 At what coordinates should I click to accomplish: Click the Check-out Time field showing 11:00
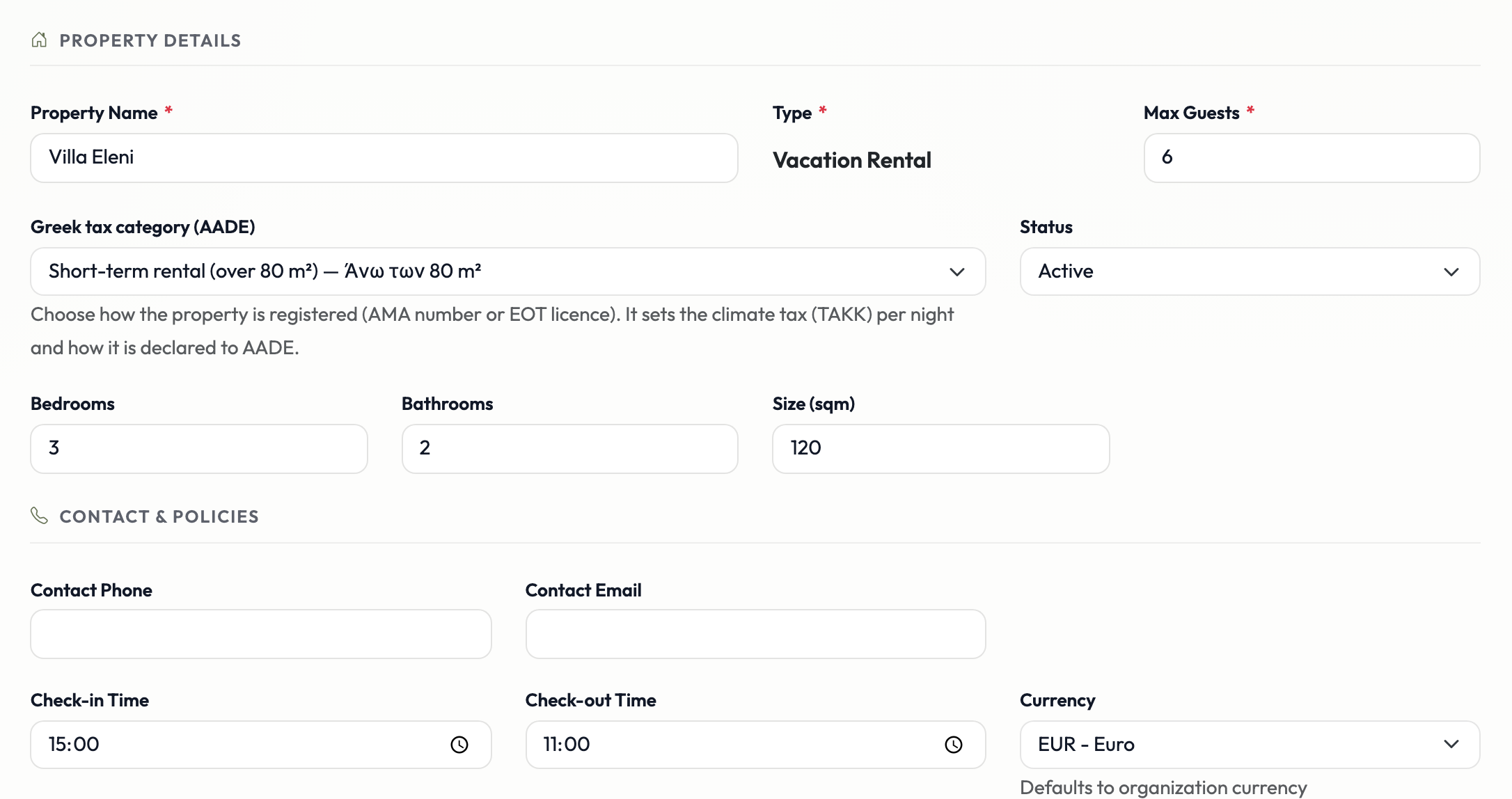(x=756, y=745)
